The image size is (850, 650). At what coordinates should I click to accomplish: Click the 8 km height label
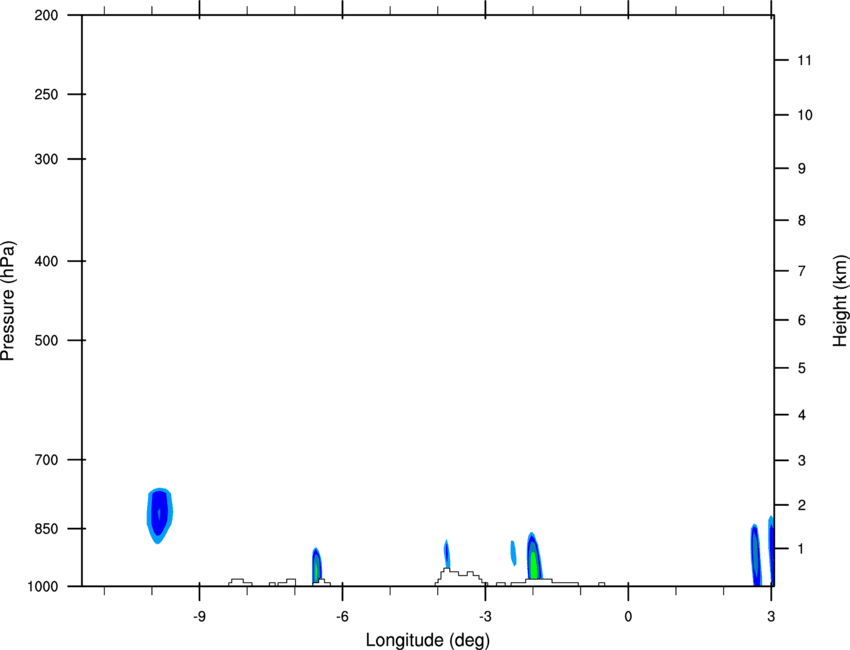pyautogui.click(x=801, y=220)
